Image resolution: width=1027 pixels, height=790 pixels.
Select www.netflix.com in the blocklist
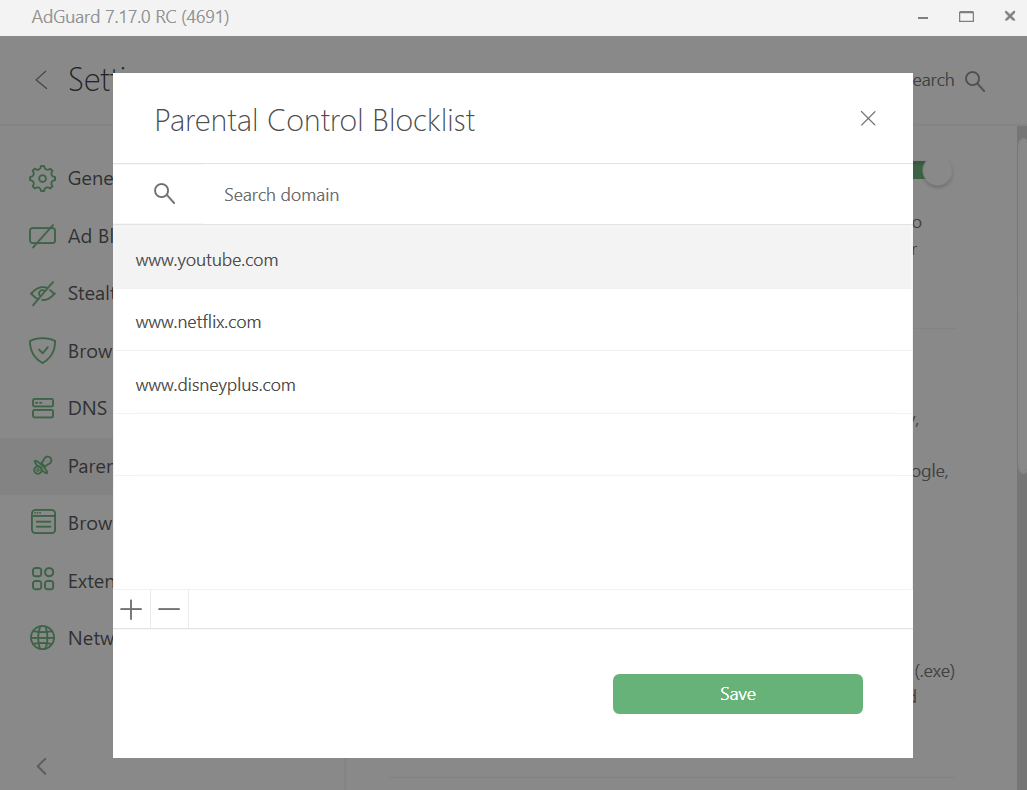pyautogui.click(x=198, y=322)
